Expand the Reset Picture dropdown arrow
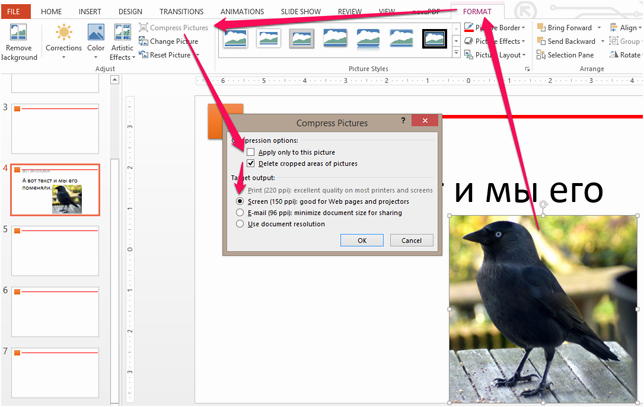Screen dimensions: 644x407 pos(197,55)
